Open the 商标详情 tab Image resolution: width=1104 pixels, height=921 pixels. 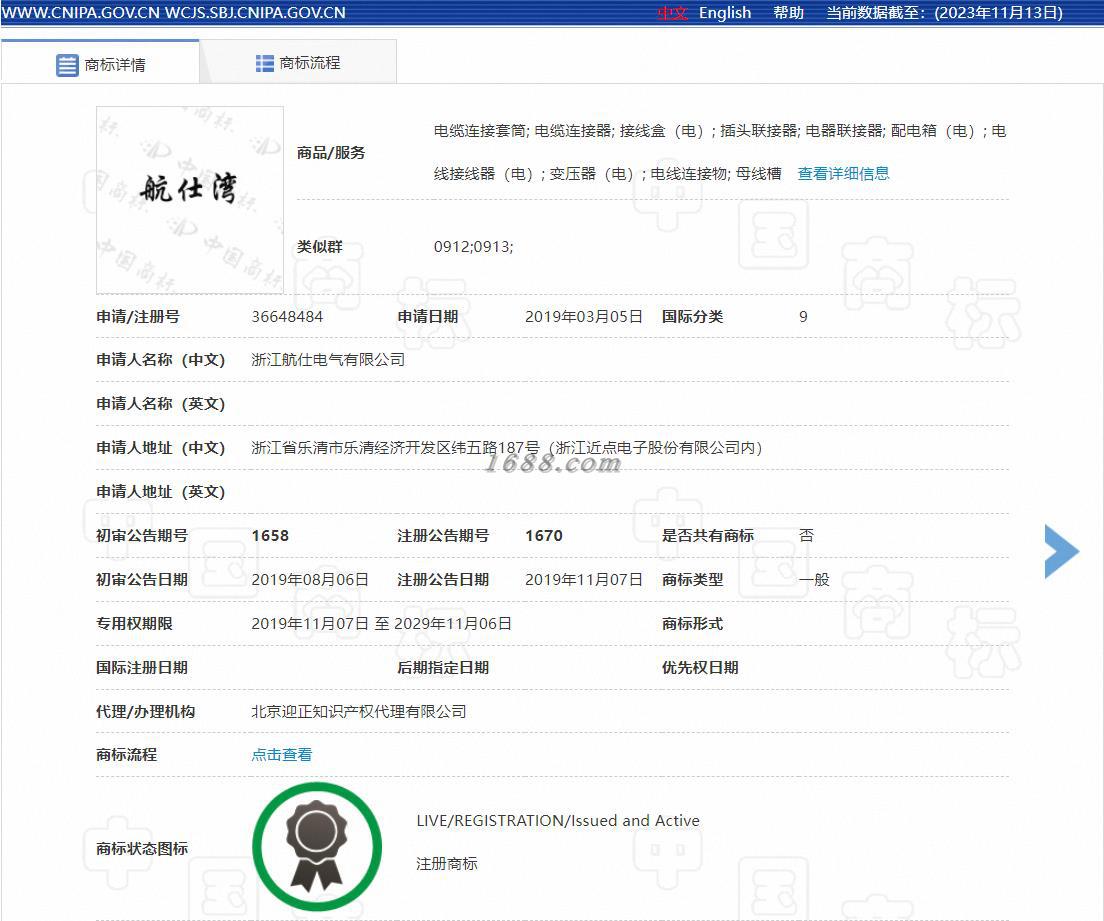point(100,63)
